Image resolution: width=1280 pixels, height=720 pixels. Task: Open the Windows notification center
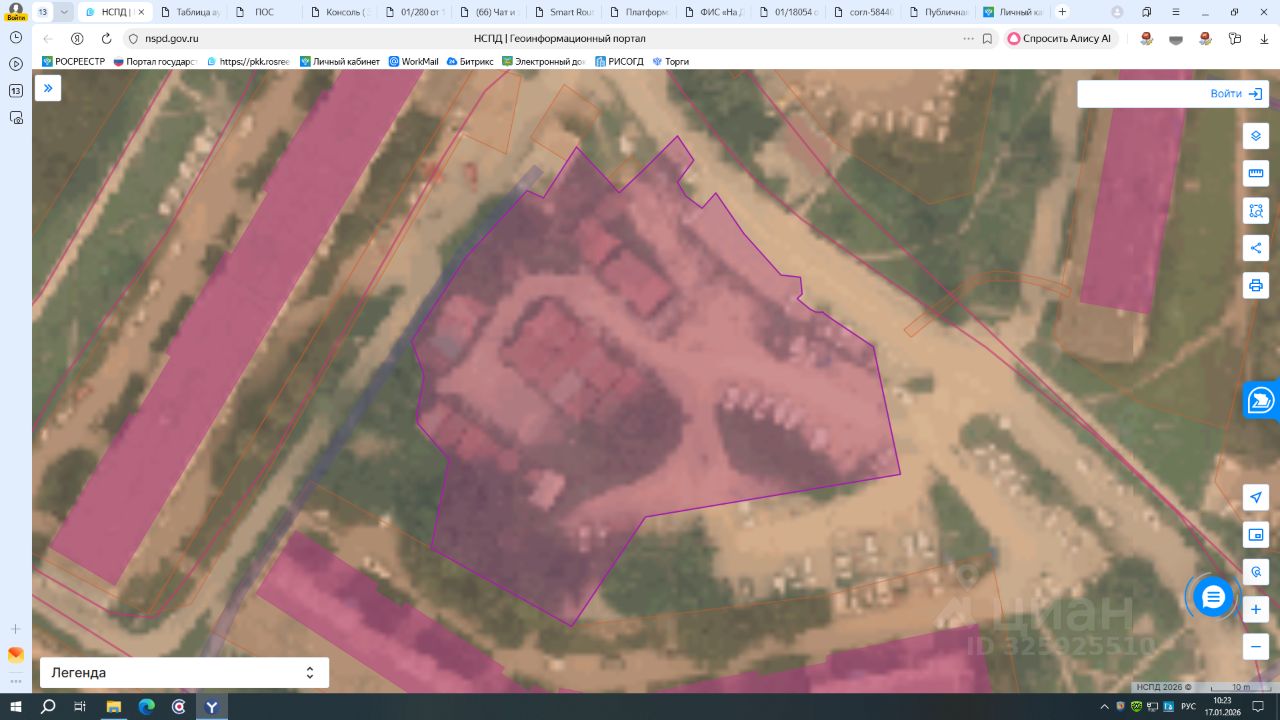[1260, 707]
